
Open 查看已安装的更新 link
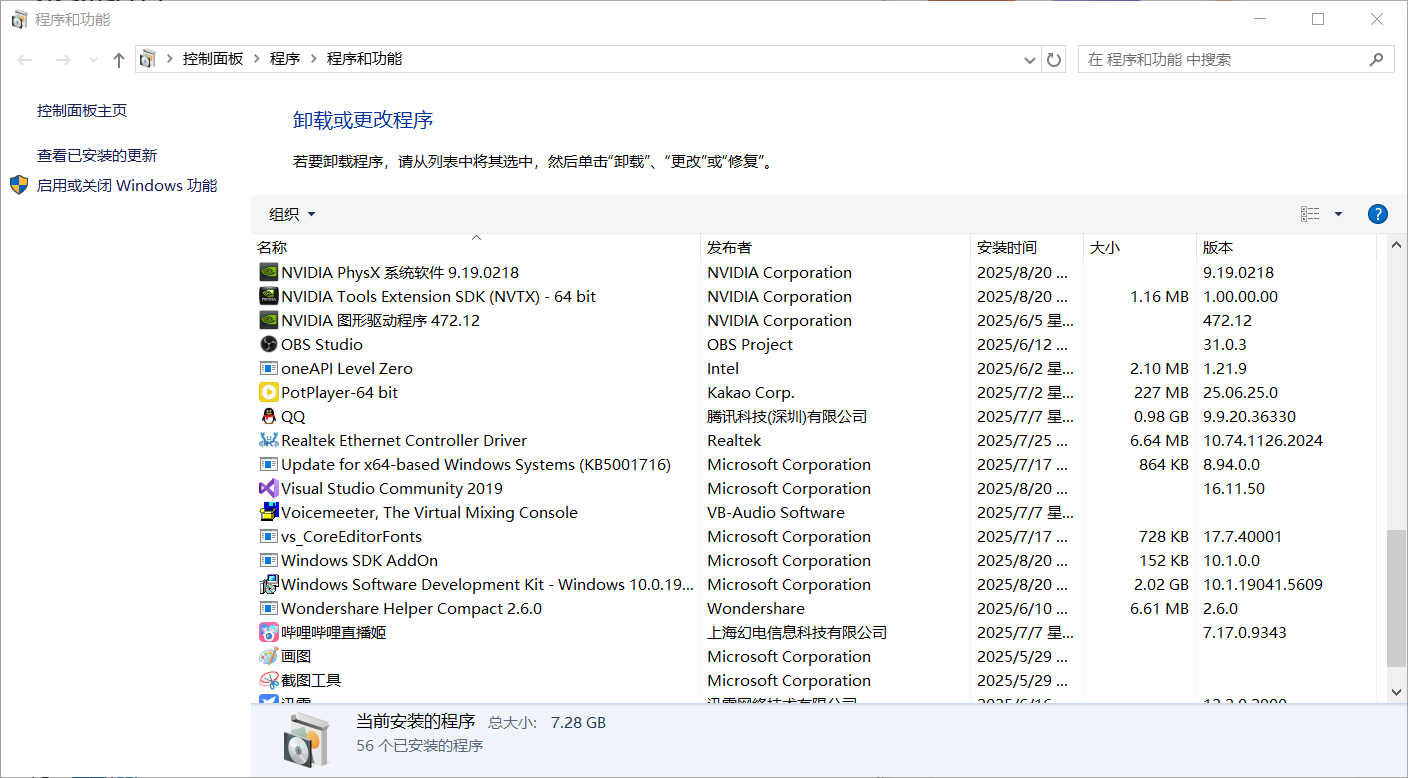(97, 156)
